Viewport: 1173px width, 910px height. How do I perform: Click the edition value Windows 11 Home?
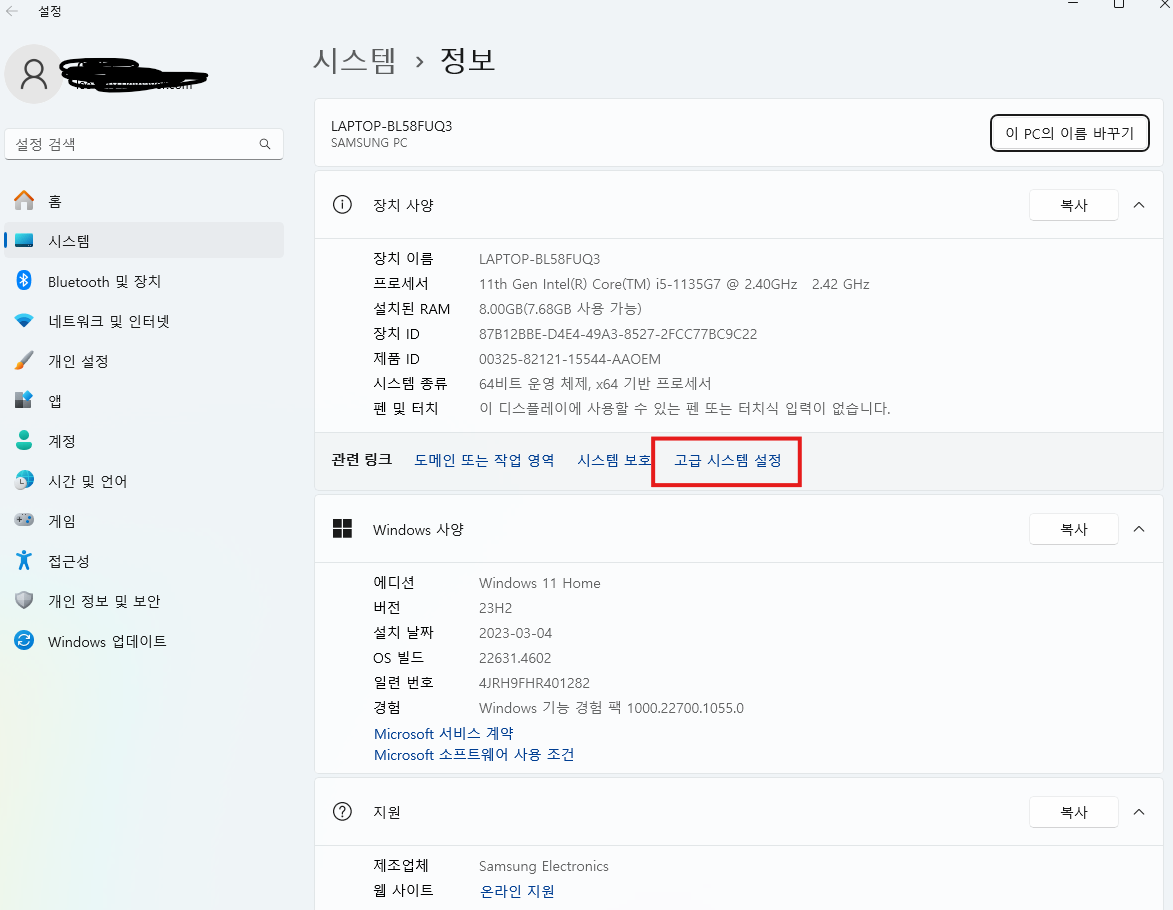(539, 583)
